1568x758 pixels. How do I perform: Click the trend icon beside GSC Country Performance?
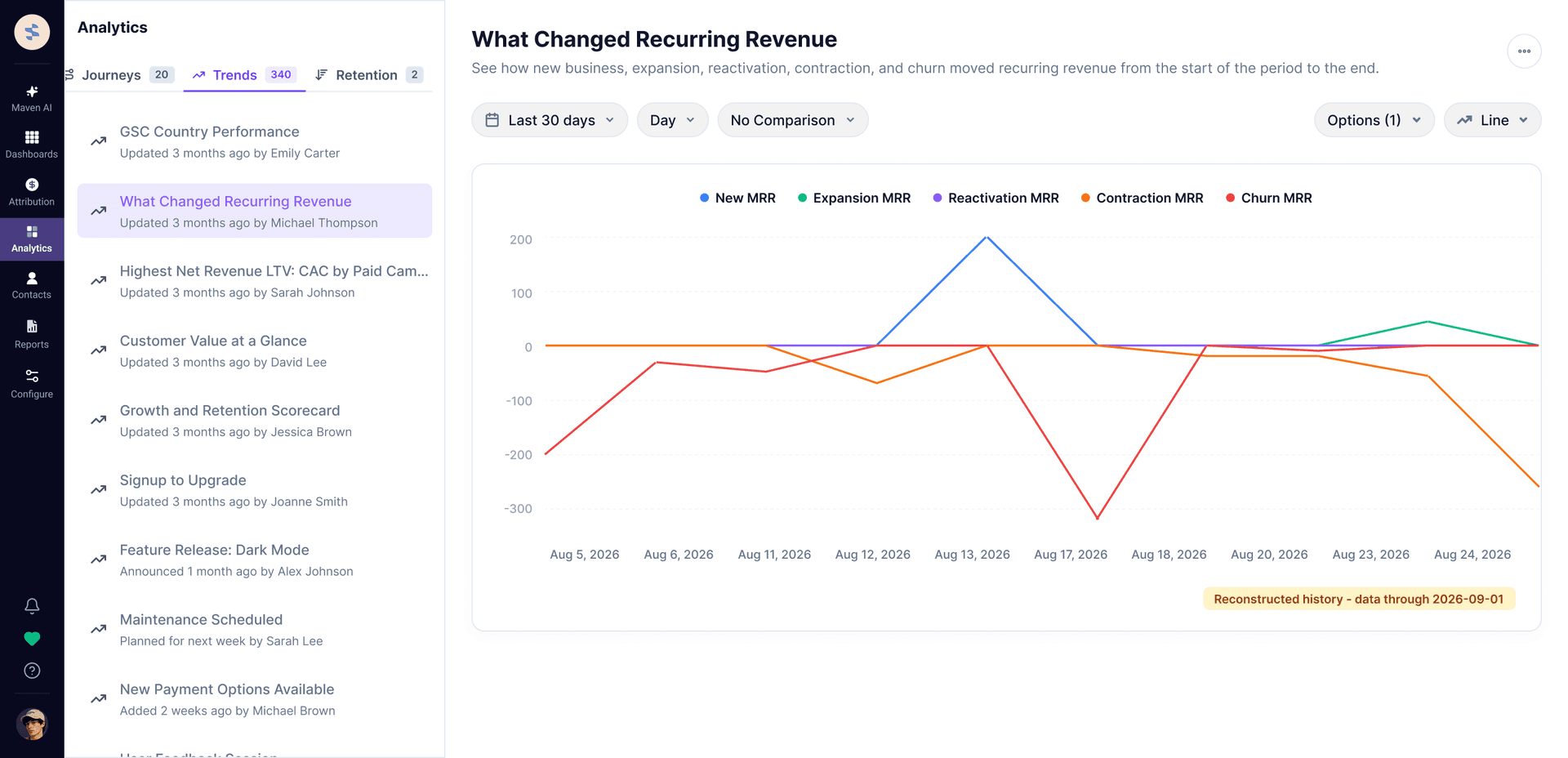point(99,141)
